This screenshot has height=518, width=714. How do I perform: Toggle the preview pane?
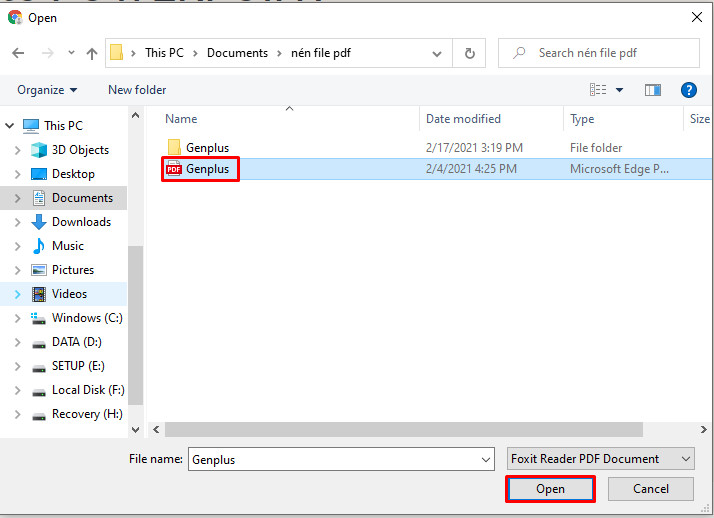pos(653,90)
